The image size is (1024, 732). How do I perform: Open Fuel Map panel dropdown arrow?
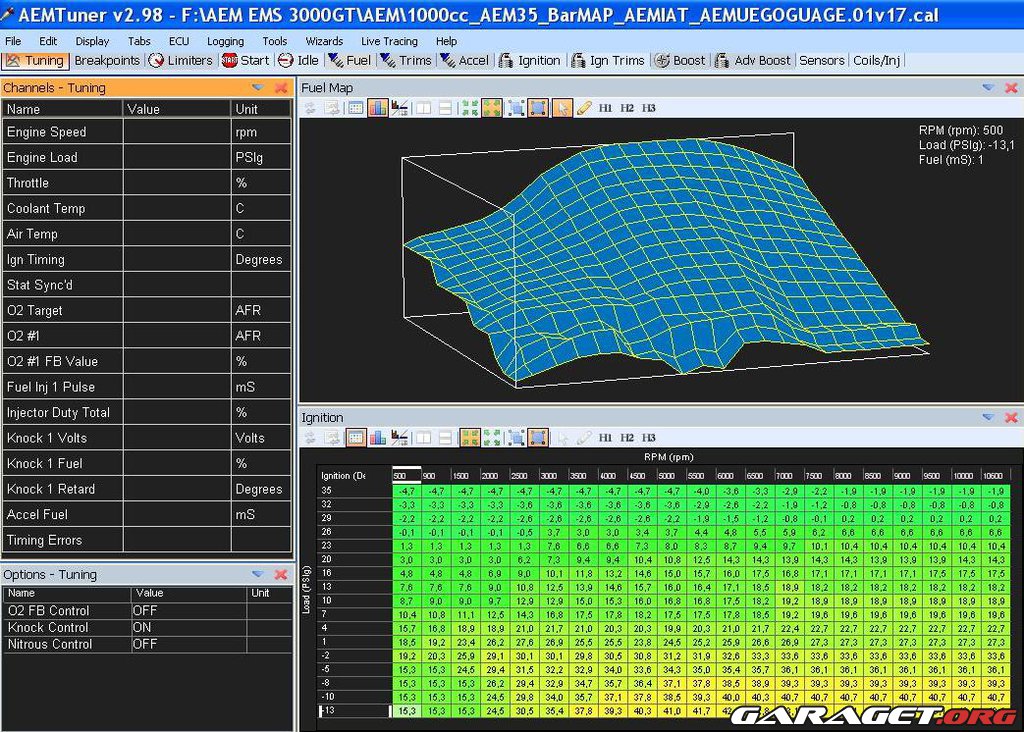pyautogui.click(x=988, y=88)
